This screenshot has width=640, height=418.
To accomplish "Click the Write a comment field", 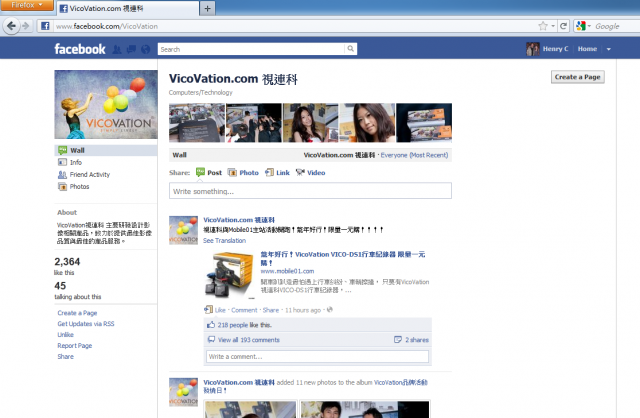I will (x=317, y=356).
